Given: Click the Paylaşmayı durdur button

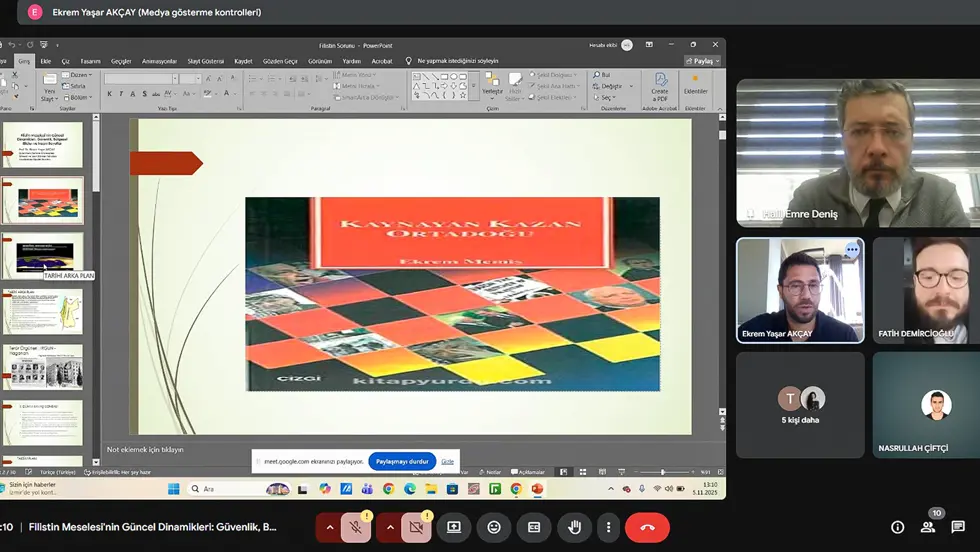Looking at the screenshot, I should (x=402, y=461).
